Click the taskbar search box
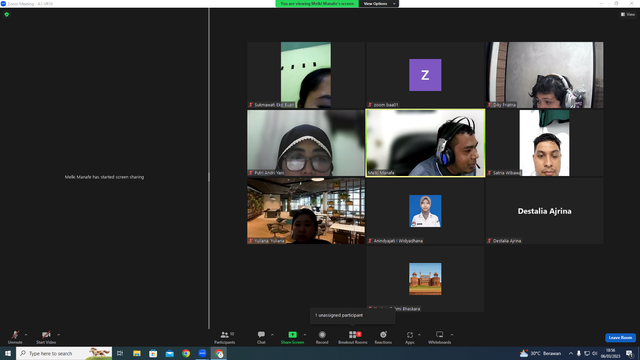640x360 pixels. pyautogui.click(x=64, y=353)
